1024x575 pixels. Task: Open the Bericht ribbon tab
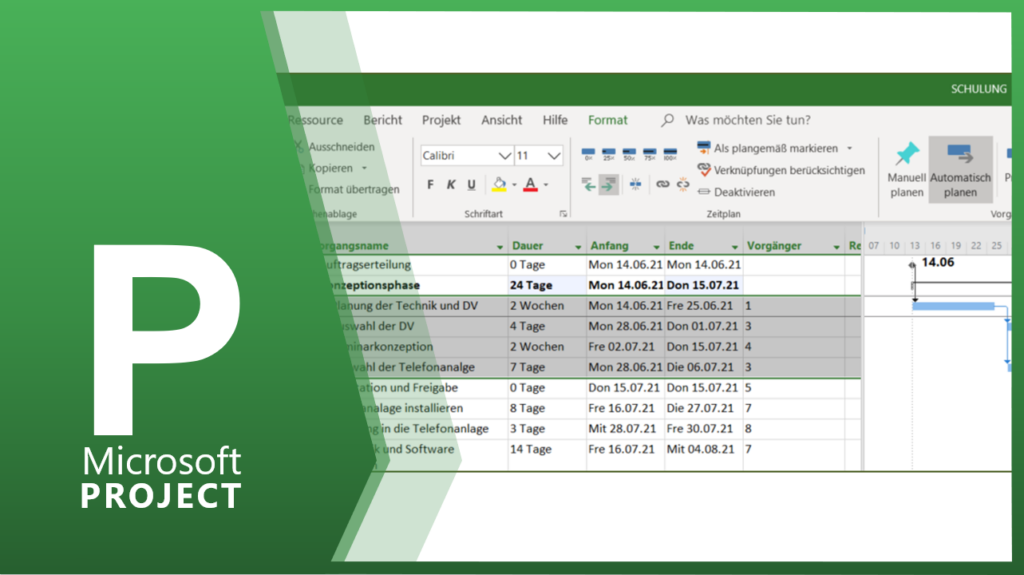click(383, 120)
